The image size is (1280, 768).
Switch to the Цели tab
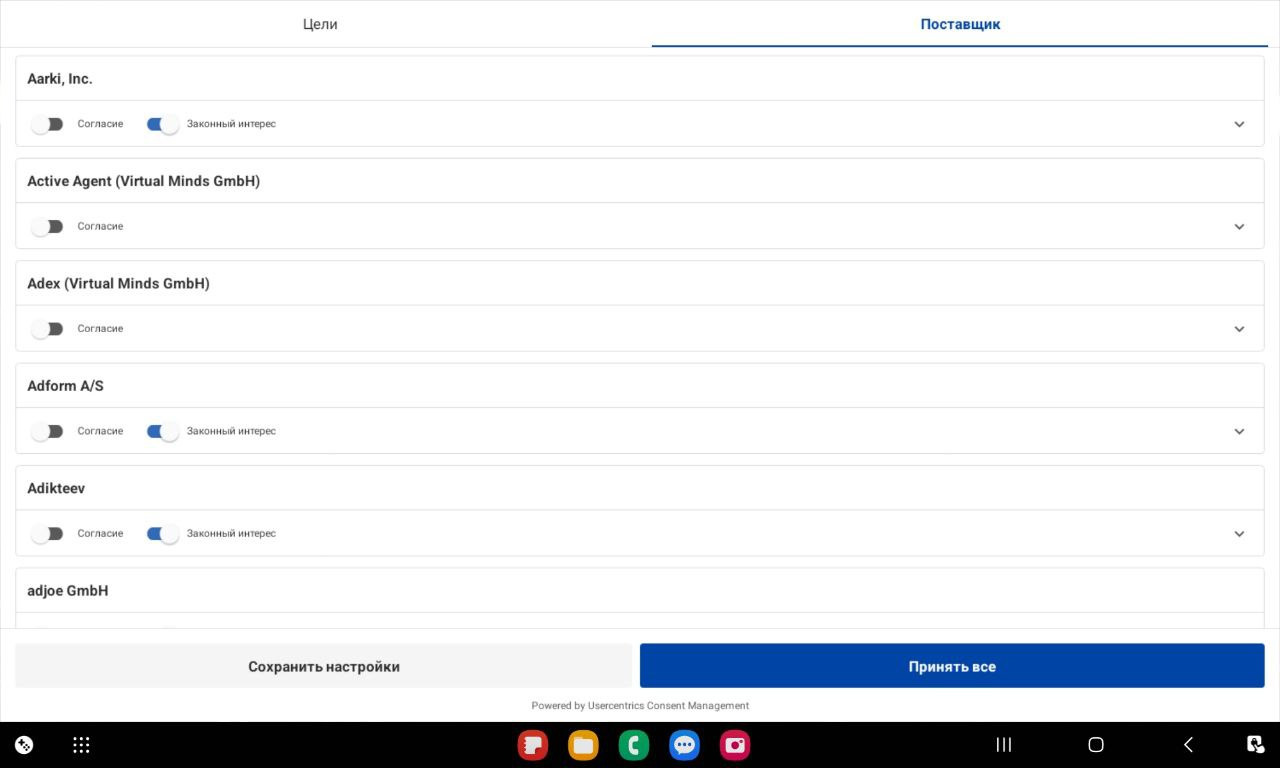(x=320, y=24)
